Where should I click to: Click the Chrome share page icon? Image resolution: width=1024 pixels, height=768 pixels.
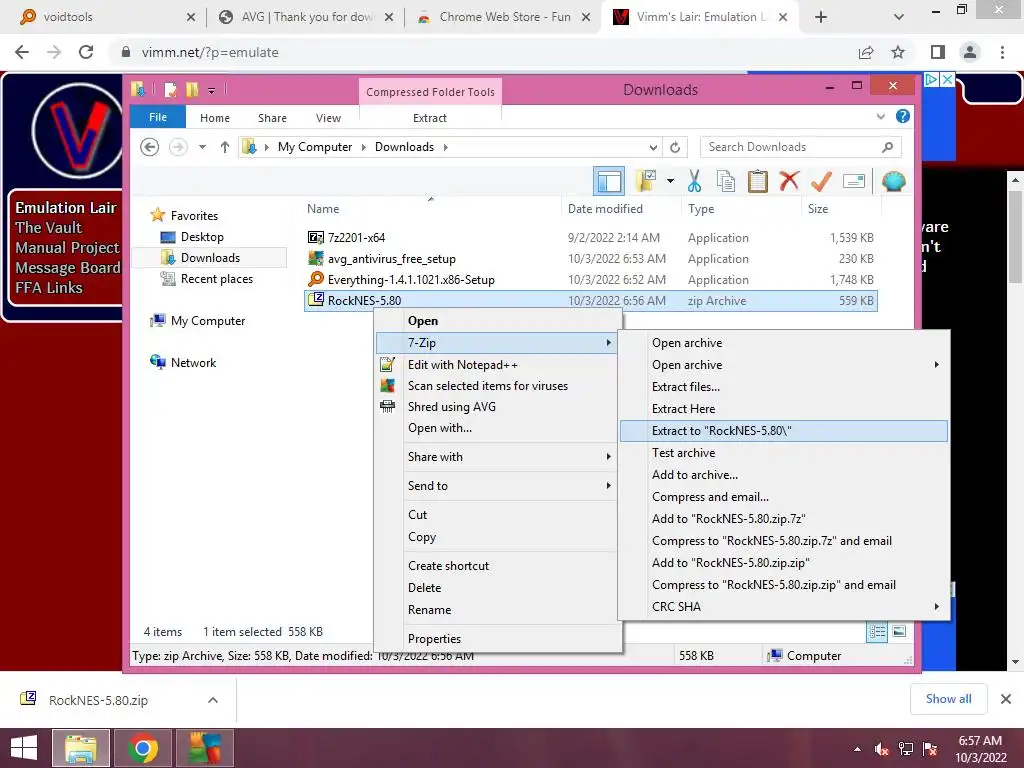click(866, 52)
